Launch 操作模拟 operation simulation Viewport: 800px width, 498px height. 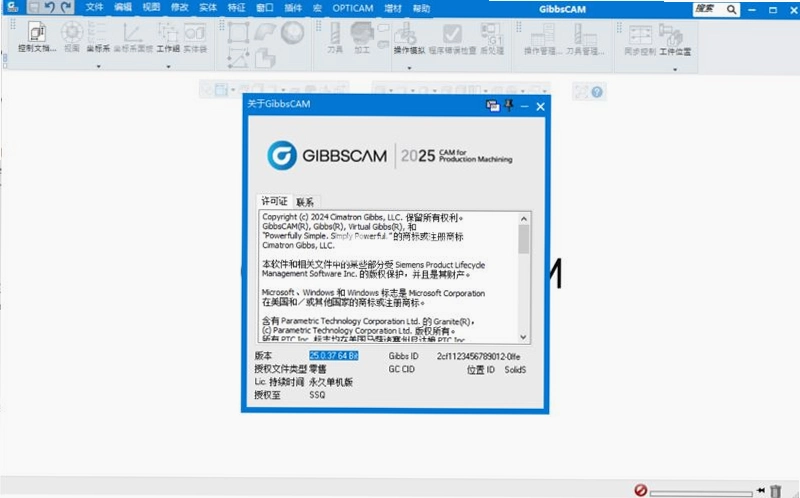click(409, 38)
